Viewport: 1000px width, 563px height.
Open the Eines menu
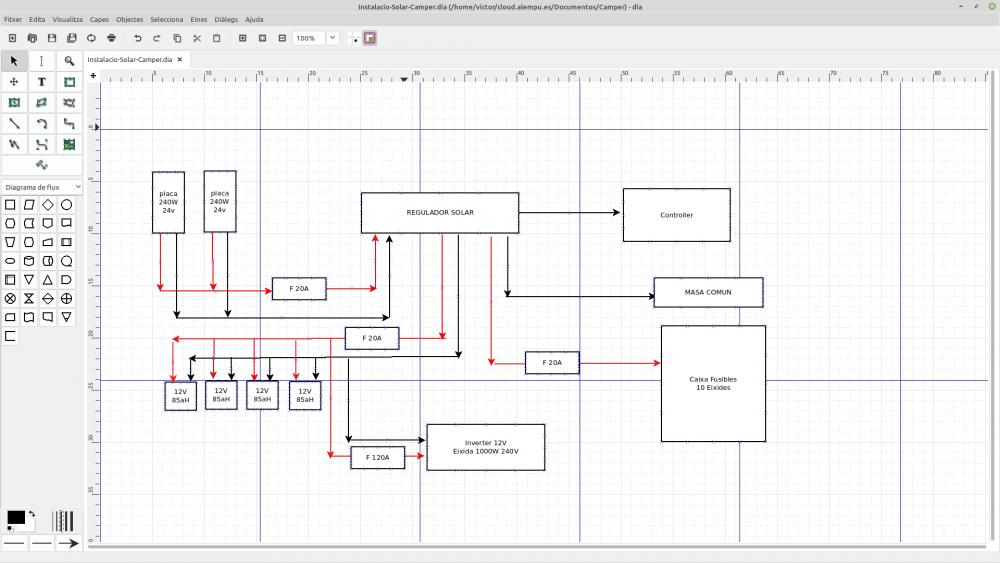coord(198,20)
